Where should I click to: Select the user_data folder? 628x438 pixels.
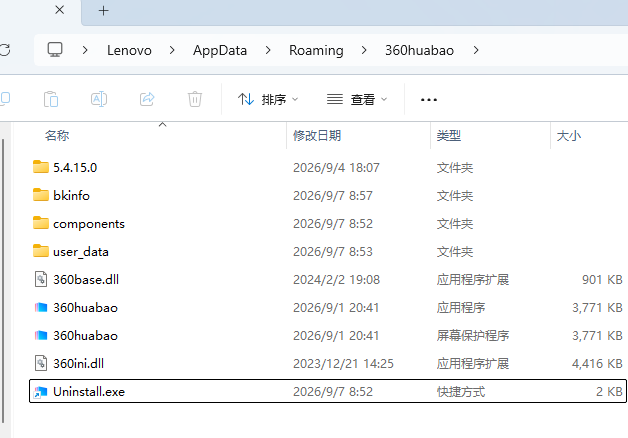click(328, 251)
